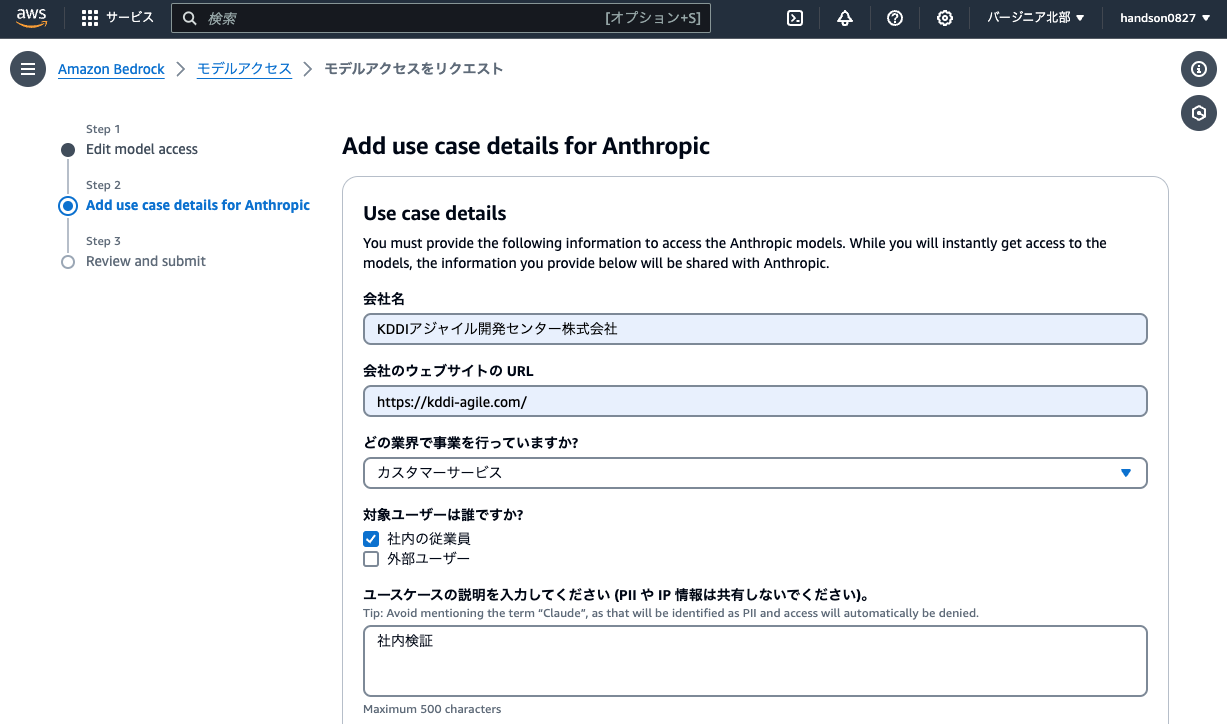Image resolution: width=1227 pixels, height=724 pixels.
Task: Open the industry dropdown カスタマーサービス
Action: (755, 472)
